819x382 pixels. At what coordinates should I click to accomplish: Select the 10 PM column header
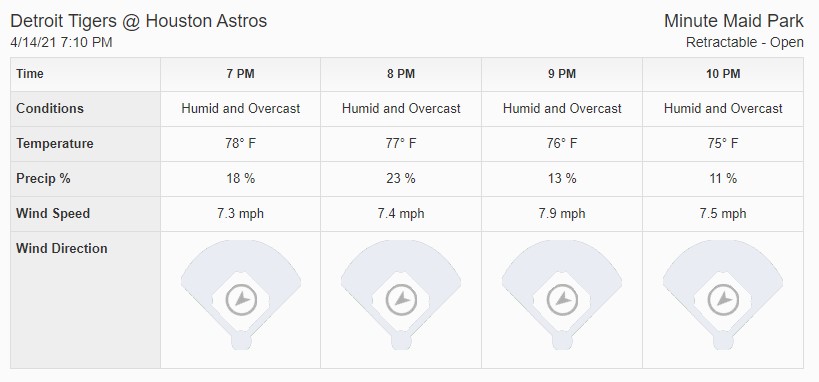(x=723, y=74)
